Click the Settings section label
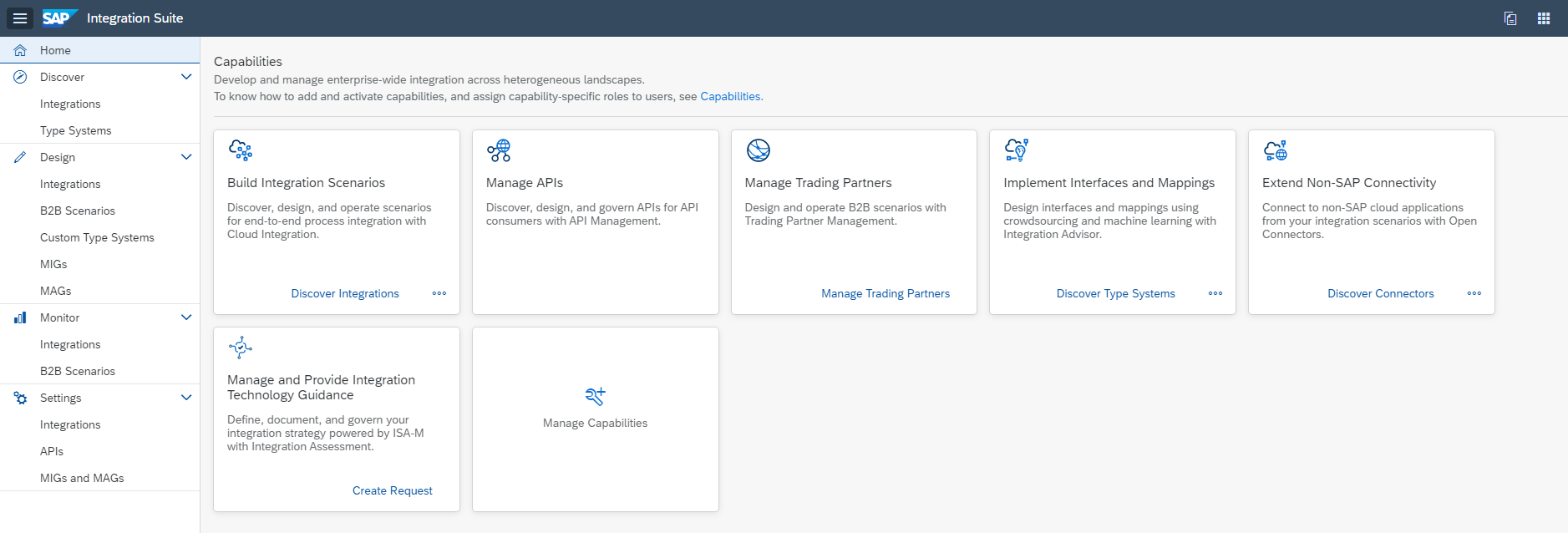The image size is (1568, 533). tap(61, 398)
